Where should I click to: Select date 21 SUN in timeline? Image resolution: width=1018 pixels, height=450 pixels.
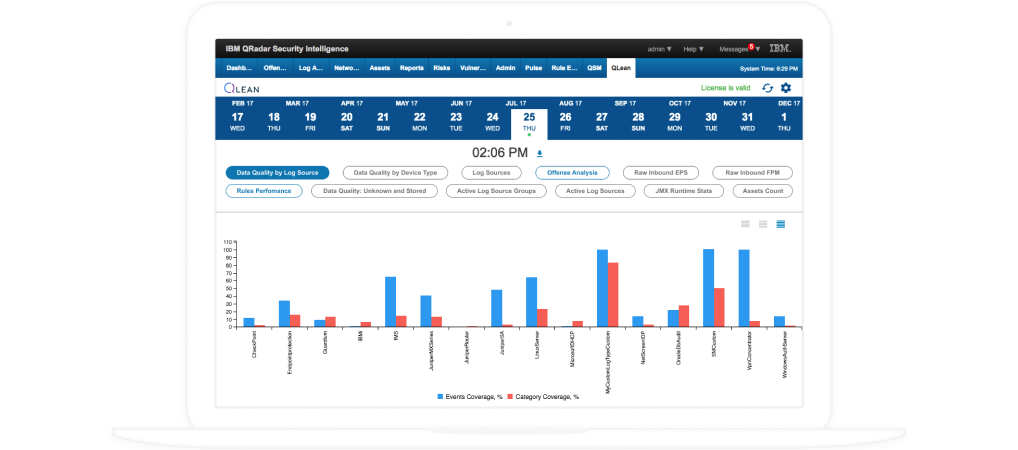tap(383, 121)
